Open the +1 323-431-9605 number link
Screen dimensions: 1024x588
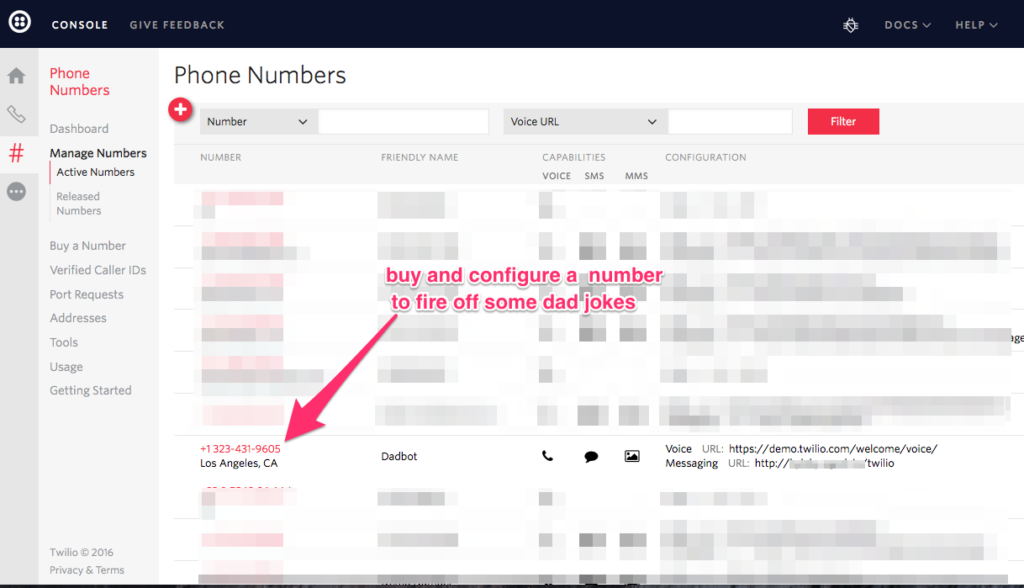[240, 449]
